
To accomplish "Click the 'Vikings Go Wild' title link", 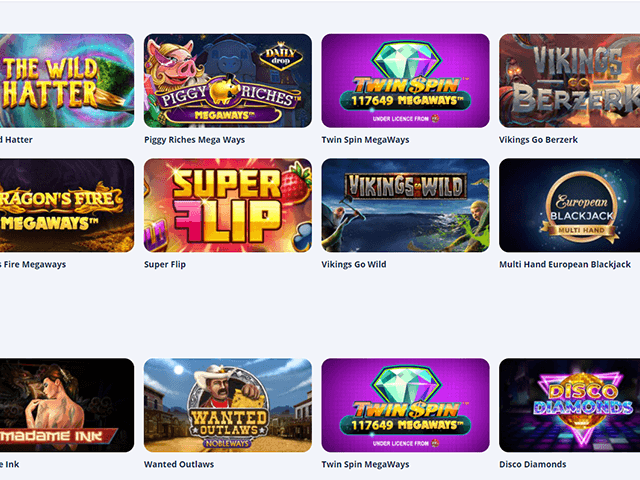I will point(354,264).
